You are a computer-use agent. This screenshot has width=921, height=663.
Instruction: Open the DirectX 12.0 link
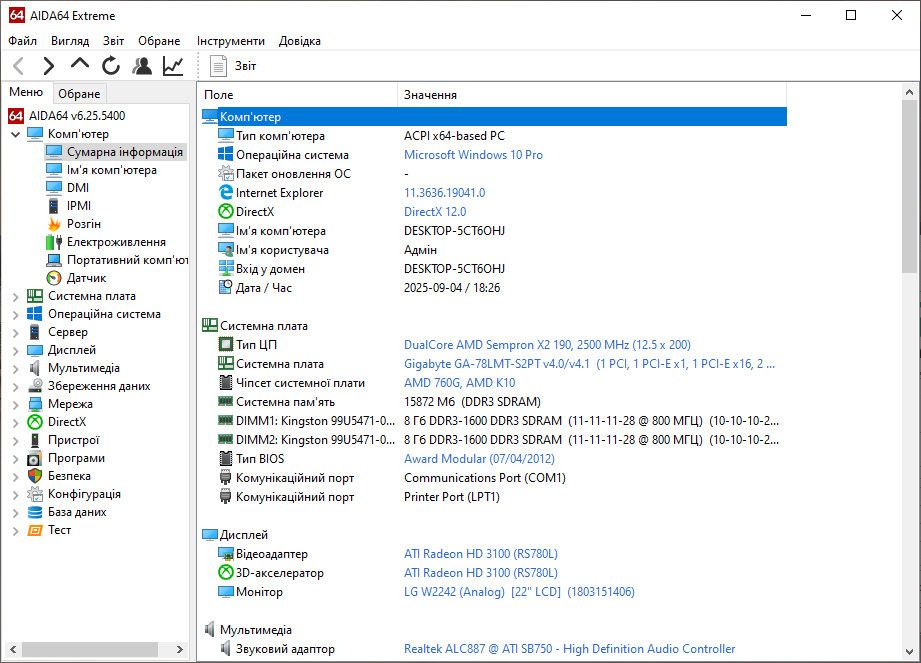click(x=435, y=211)
